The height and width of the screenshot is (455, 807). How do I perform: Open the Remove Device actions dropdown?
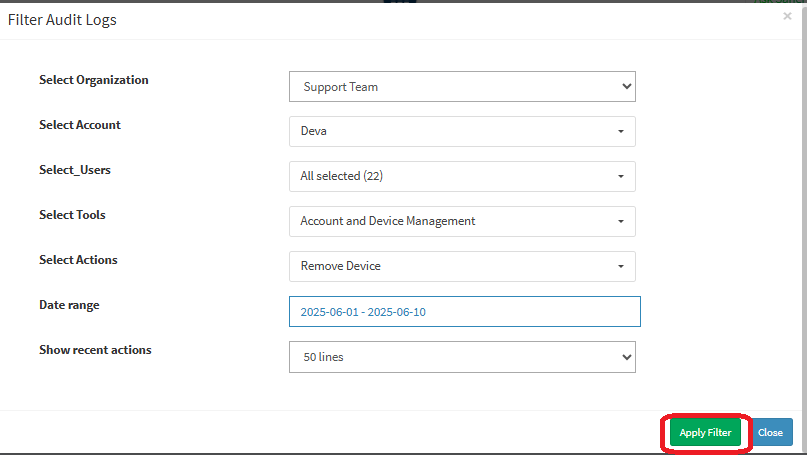tap(462, 266)
